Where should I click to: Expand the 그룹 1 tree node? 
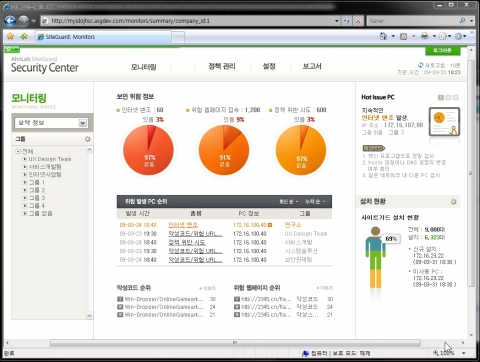click(24, 182)
